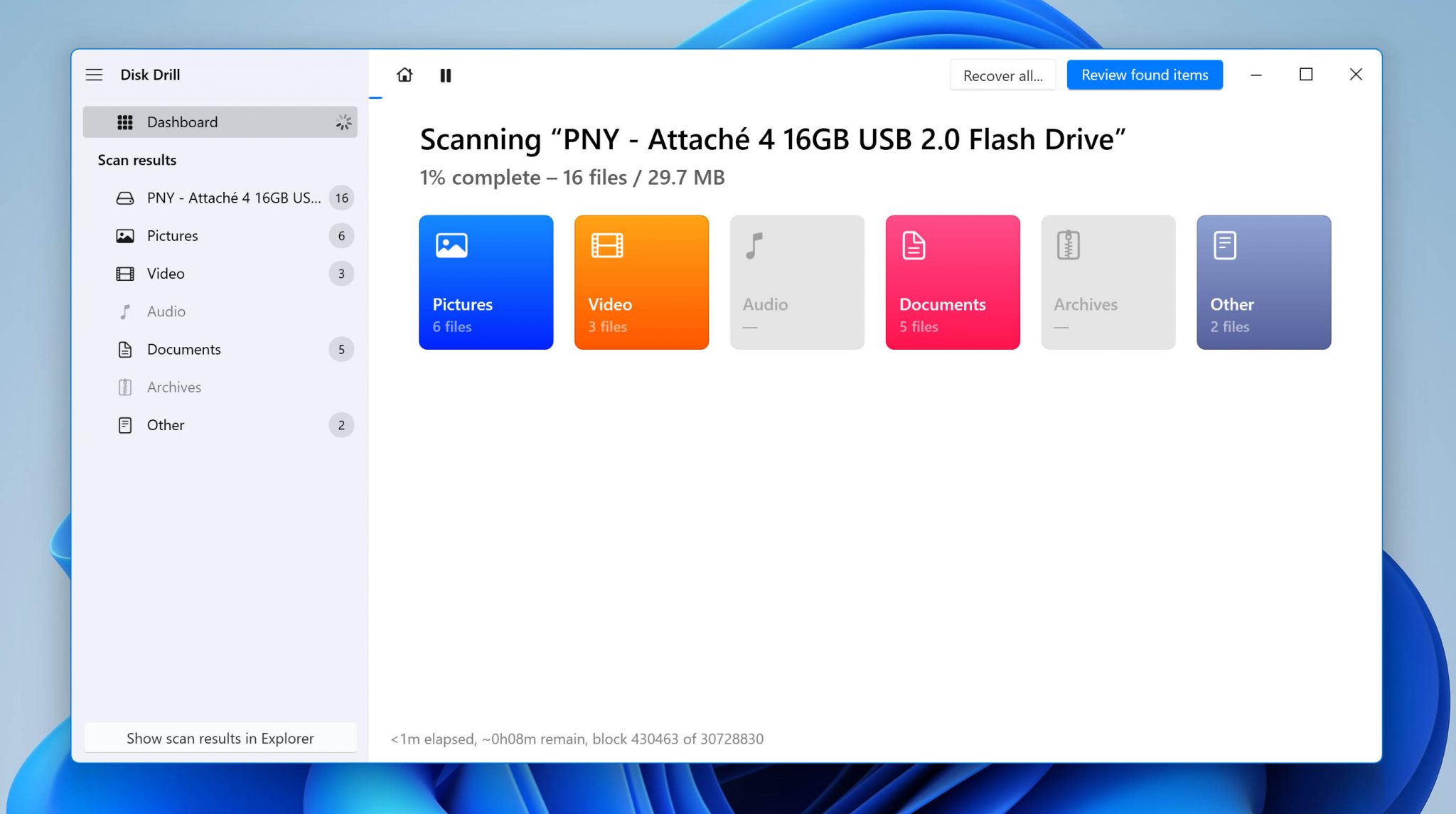The image size is (1456, 814).
Task: Click Review found items
Action: pos(1145,75)
